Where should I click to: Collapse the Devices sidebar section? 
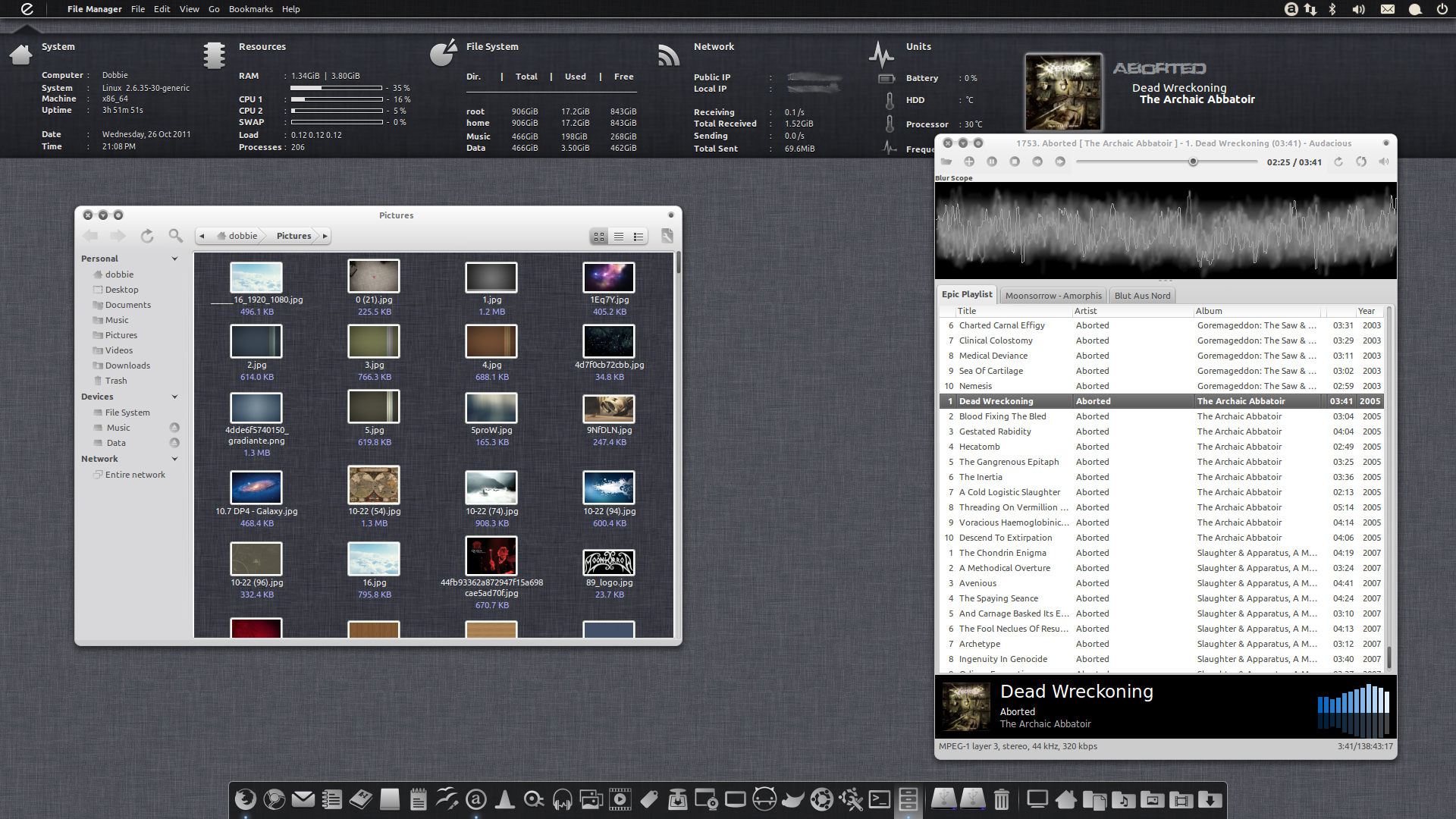coord(174,397)
